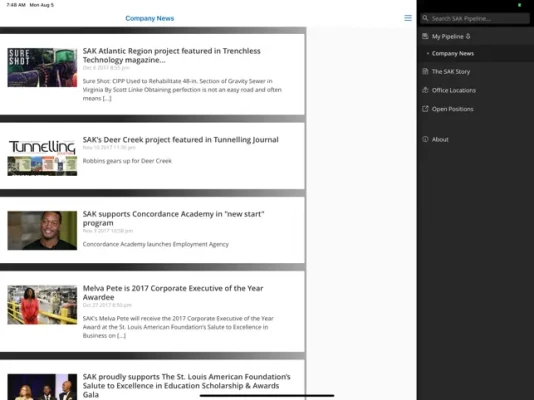Open the Melva Pete article thumbnail
Viewport: 534px width, 400px height.
[x=42, y=305]
